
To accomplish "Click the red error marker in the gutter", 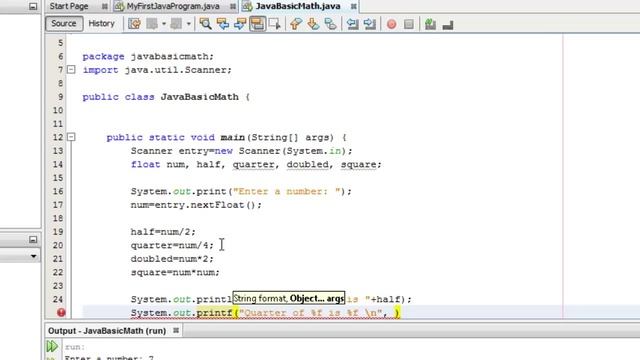I will coord(61,313).
